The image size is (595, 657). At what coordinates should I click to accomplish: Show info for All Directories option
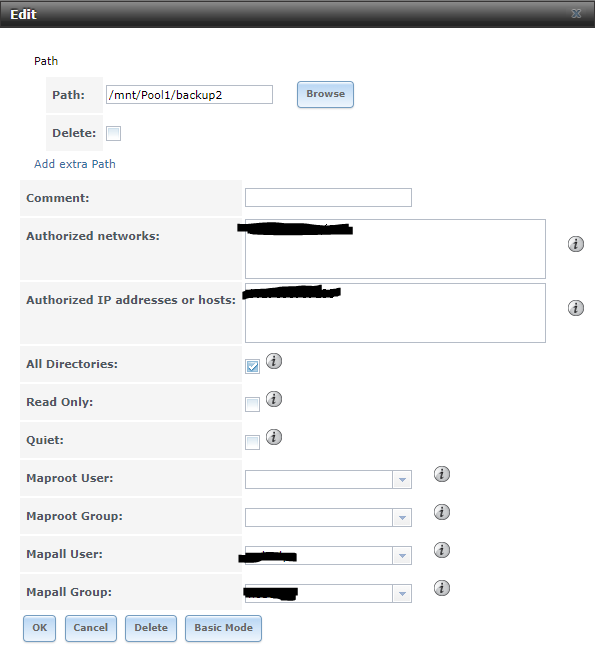274,361
